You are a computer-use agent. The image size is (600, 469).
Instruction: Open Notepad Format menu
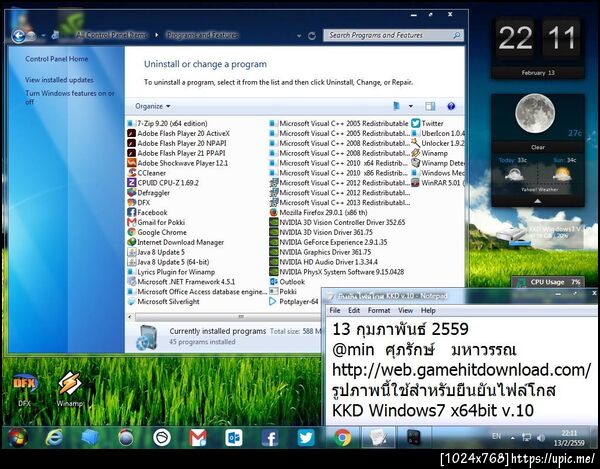(379, 310)
